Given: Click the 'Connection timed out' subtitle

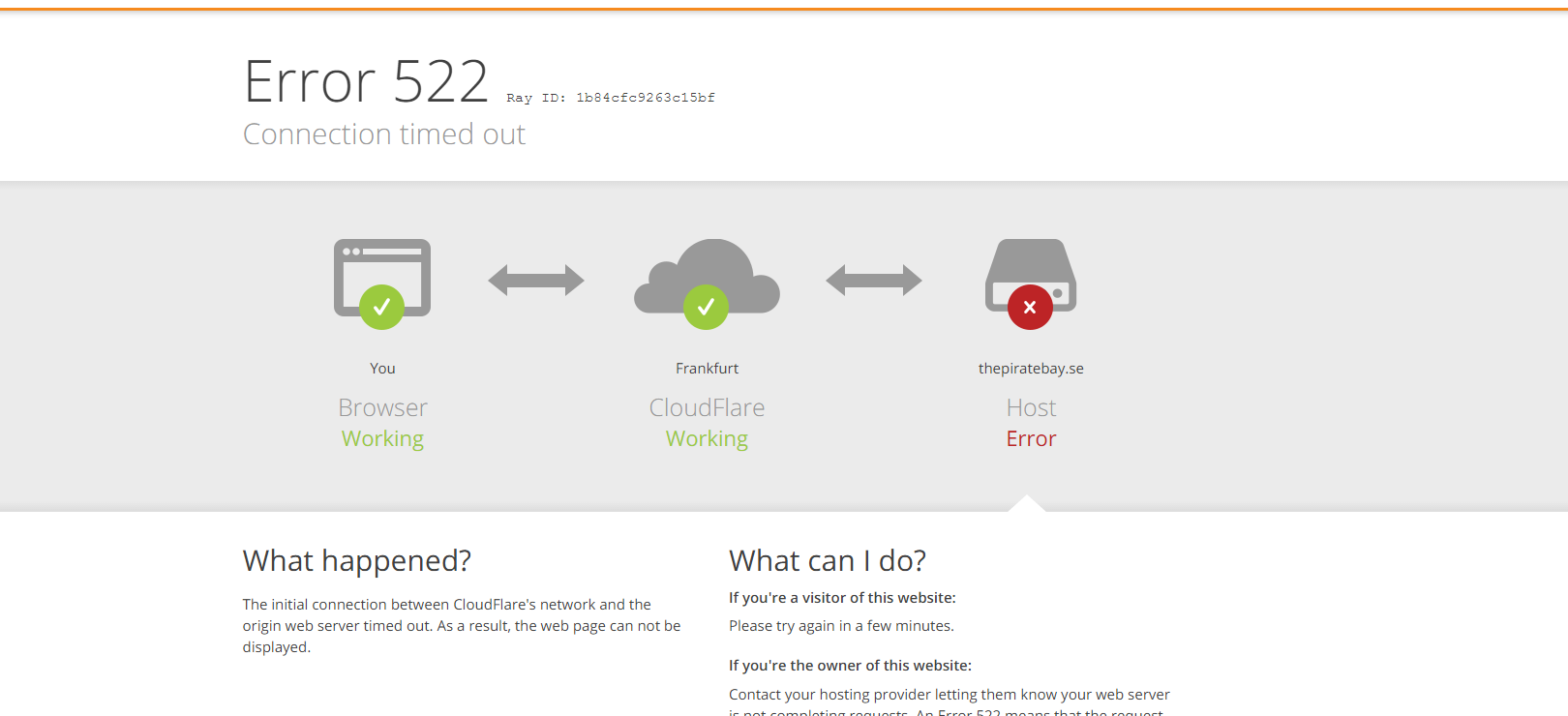Looking at the screenshot, I should [x=384, y=134].
